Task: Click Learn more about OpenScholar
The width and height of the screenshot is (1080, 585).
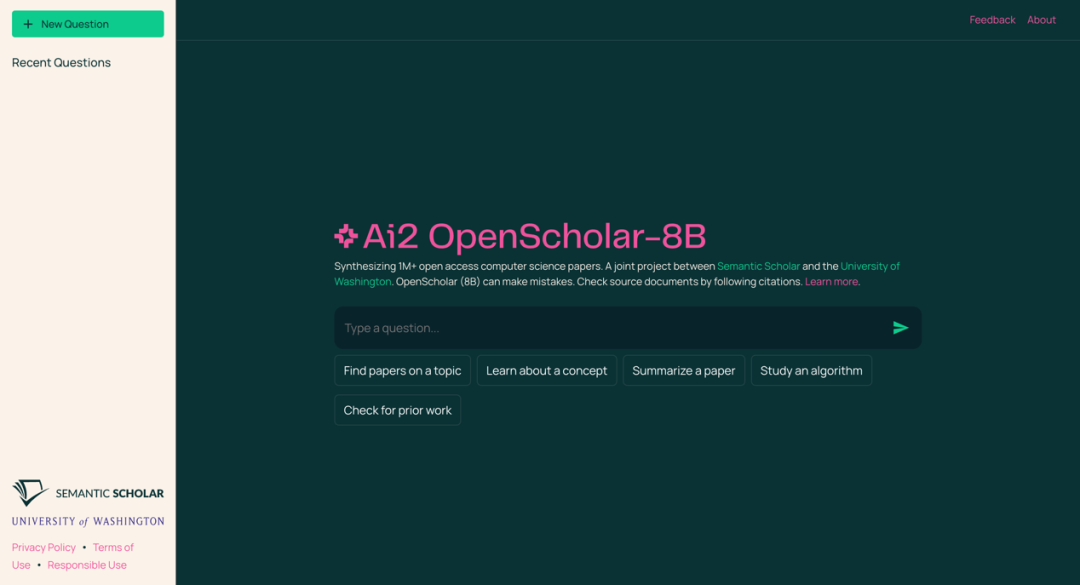Action: (x=830, y=281)
